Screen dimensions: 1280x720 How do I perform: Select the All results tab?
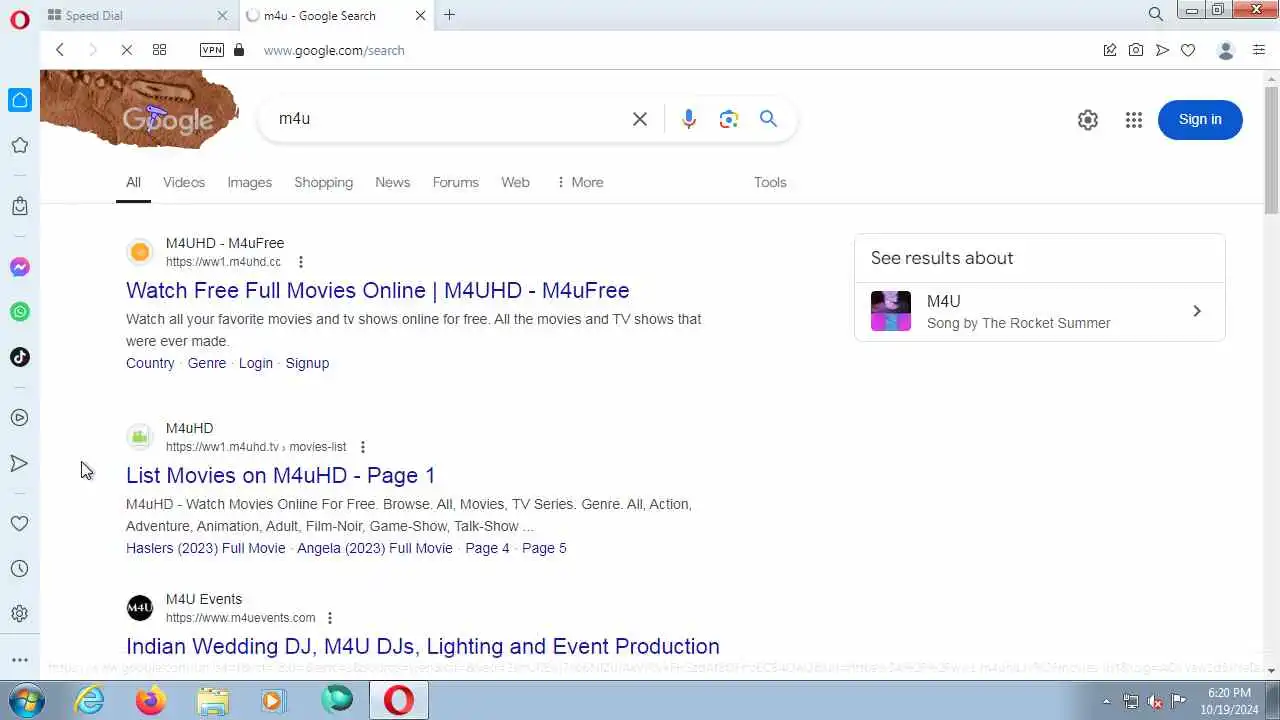[133, 182]
